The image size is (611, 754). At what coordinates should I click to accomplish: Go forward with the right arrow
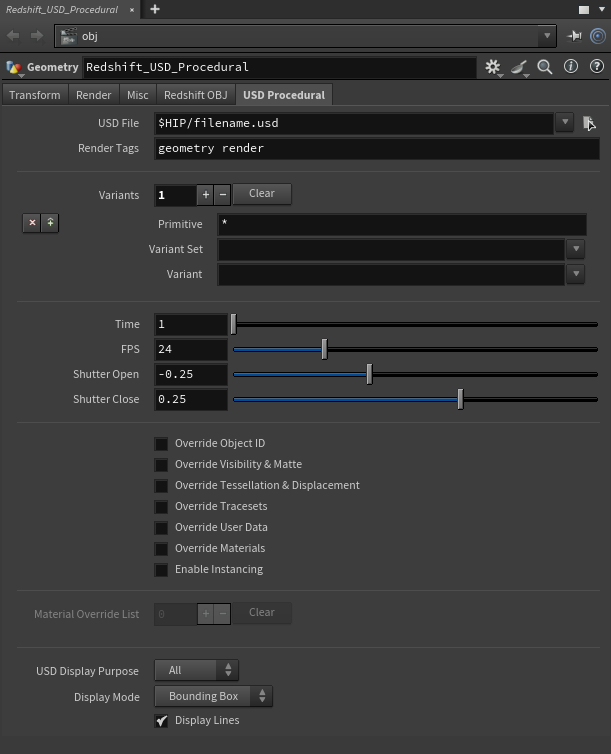coord(37,36)
